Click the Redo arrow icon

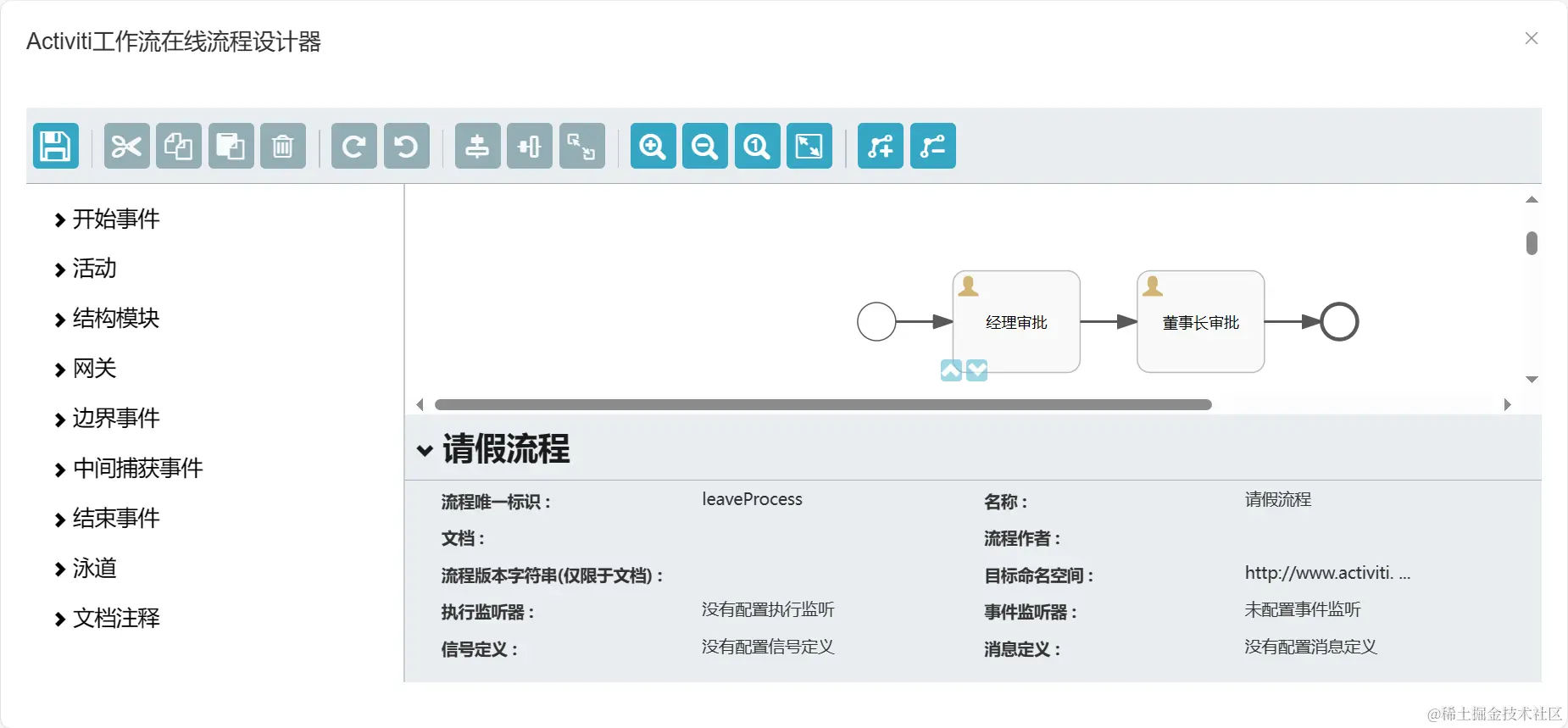coord(354,146)
